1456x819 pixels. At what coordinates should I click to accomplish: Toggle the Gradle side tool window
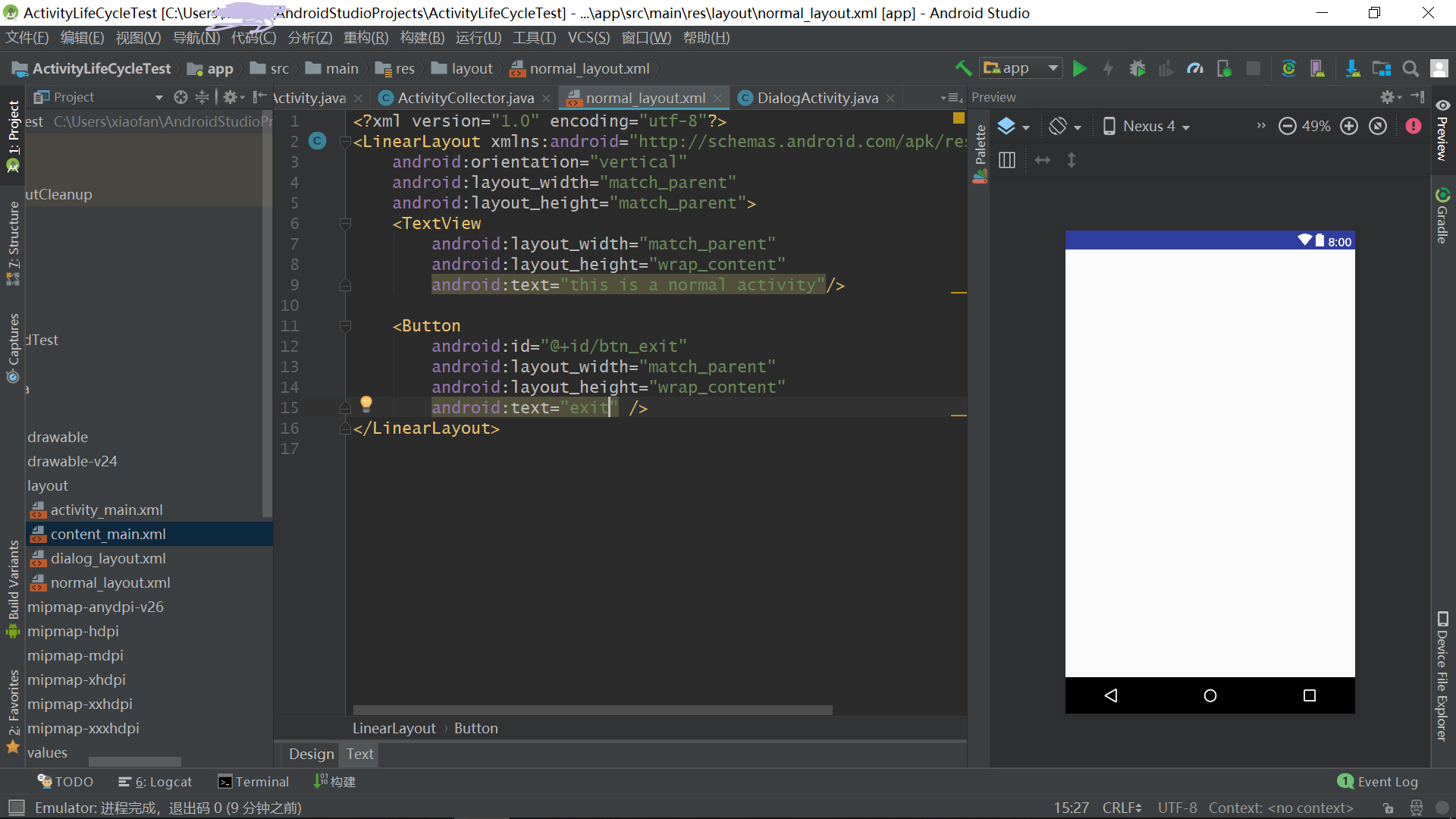pyautogui.click(x=1442, y=216)
